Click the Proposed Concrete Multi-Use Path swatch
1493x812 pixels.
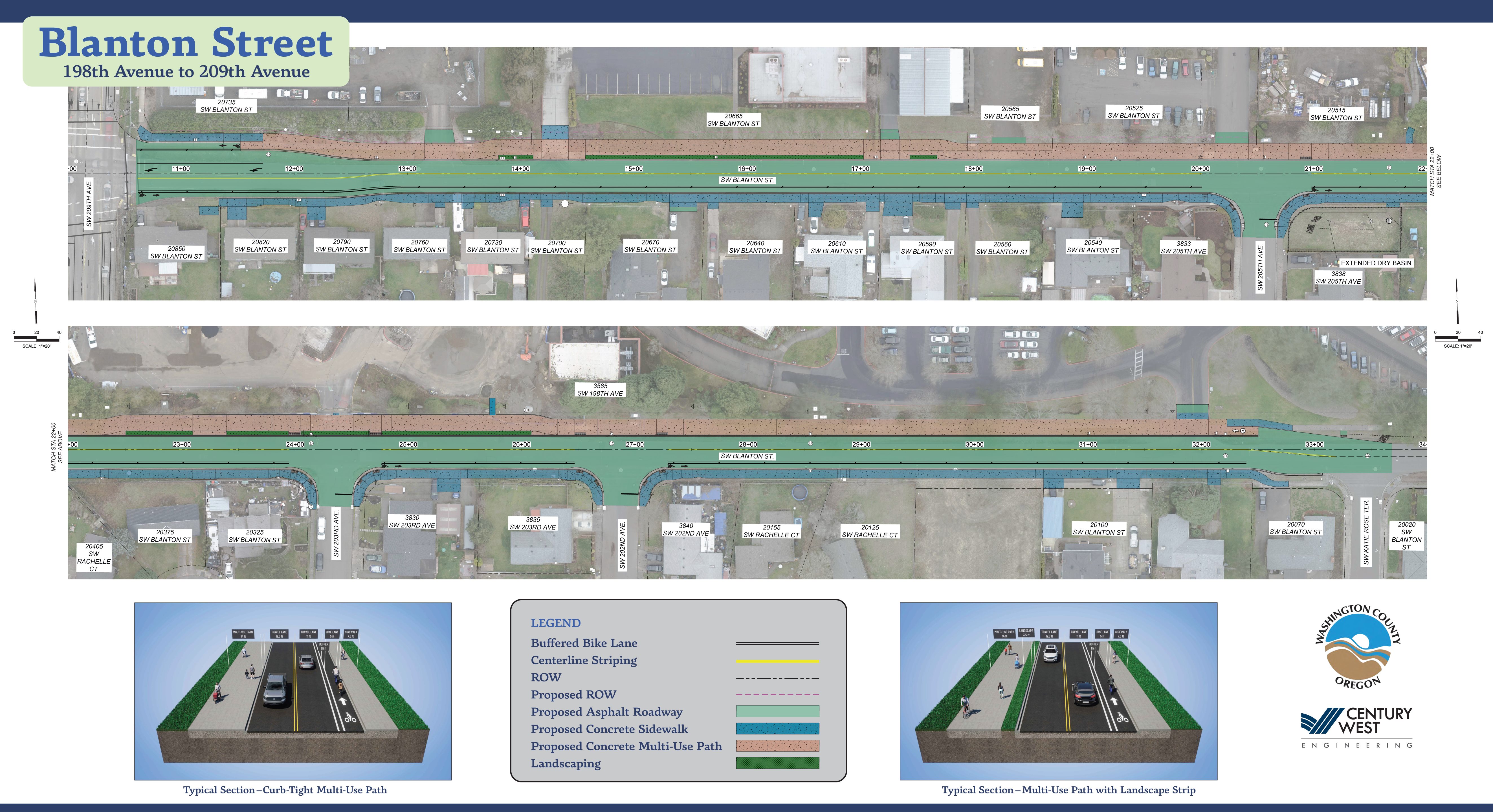pos(777,746)
